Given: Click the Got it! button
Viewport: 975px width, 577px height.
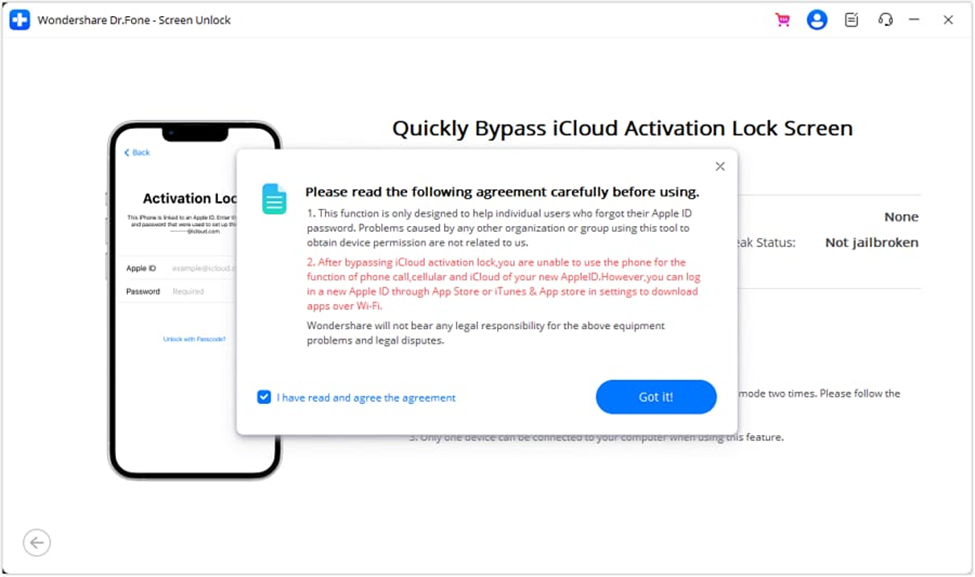Looking at the screenshot, I should 656,397.
